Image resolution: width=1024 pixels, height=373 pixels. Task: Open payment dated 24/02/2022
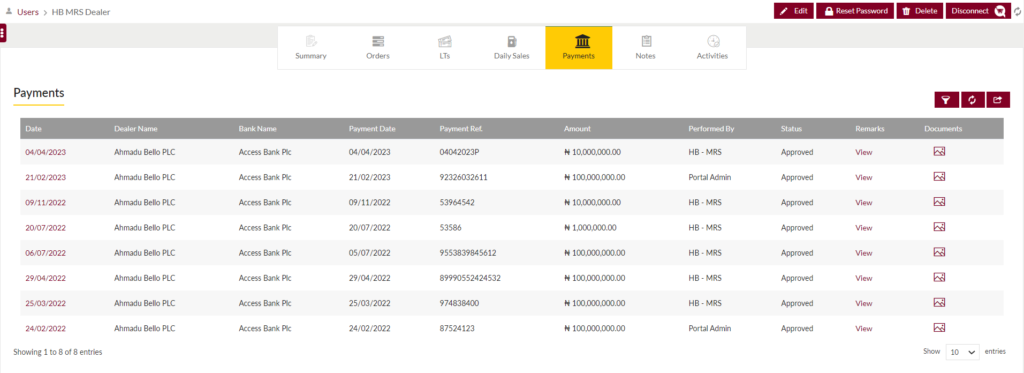[46, 329]
